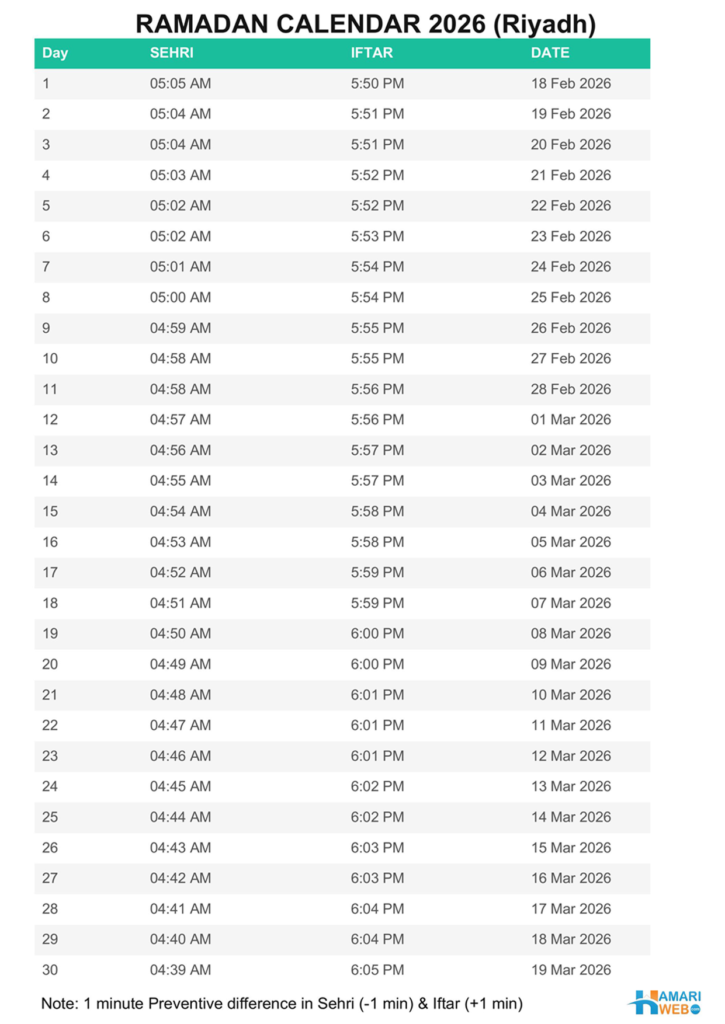Select the 19 Mar 2026 date cell
Viewport: 725px width, 1024px height.
[x=571, y=970]
